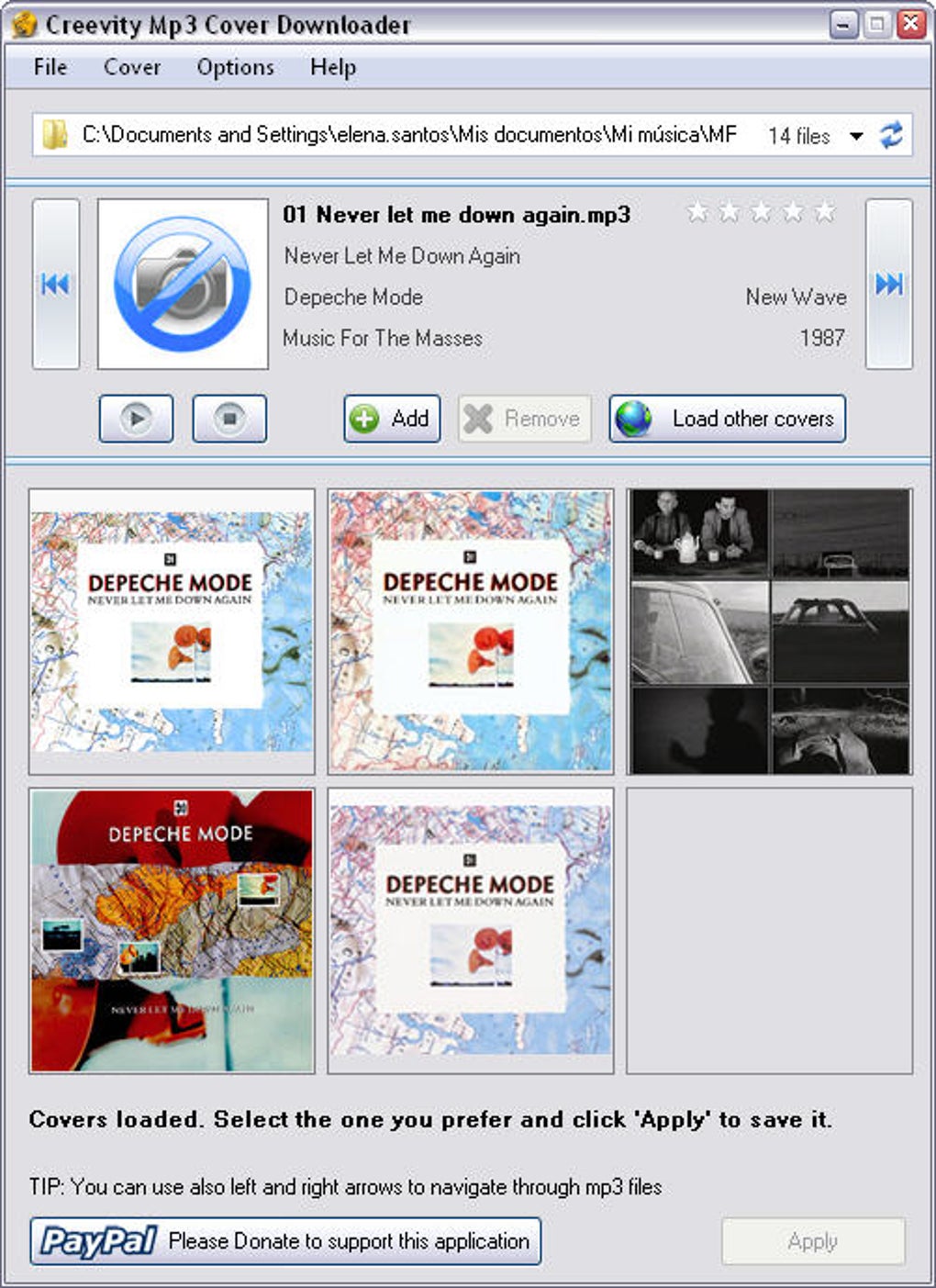Screen dimensions: 936x1288
Task: Open the Options menu
Action: point(235,67)
